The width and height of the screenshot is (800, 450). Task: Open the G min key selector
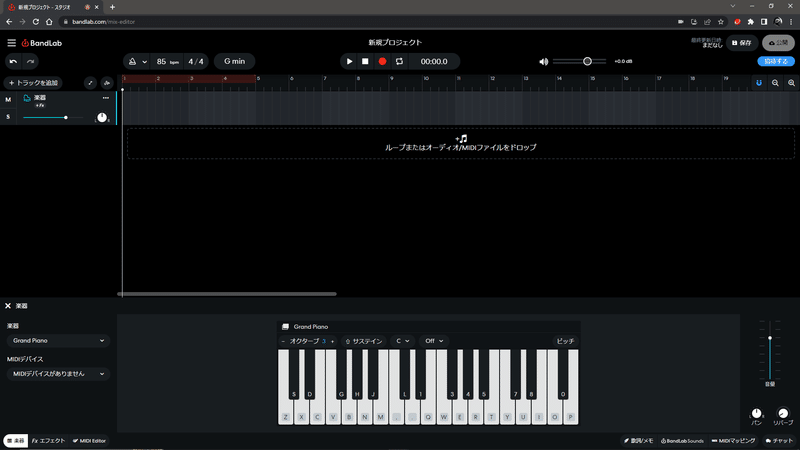coord(234,61)
